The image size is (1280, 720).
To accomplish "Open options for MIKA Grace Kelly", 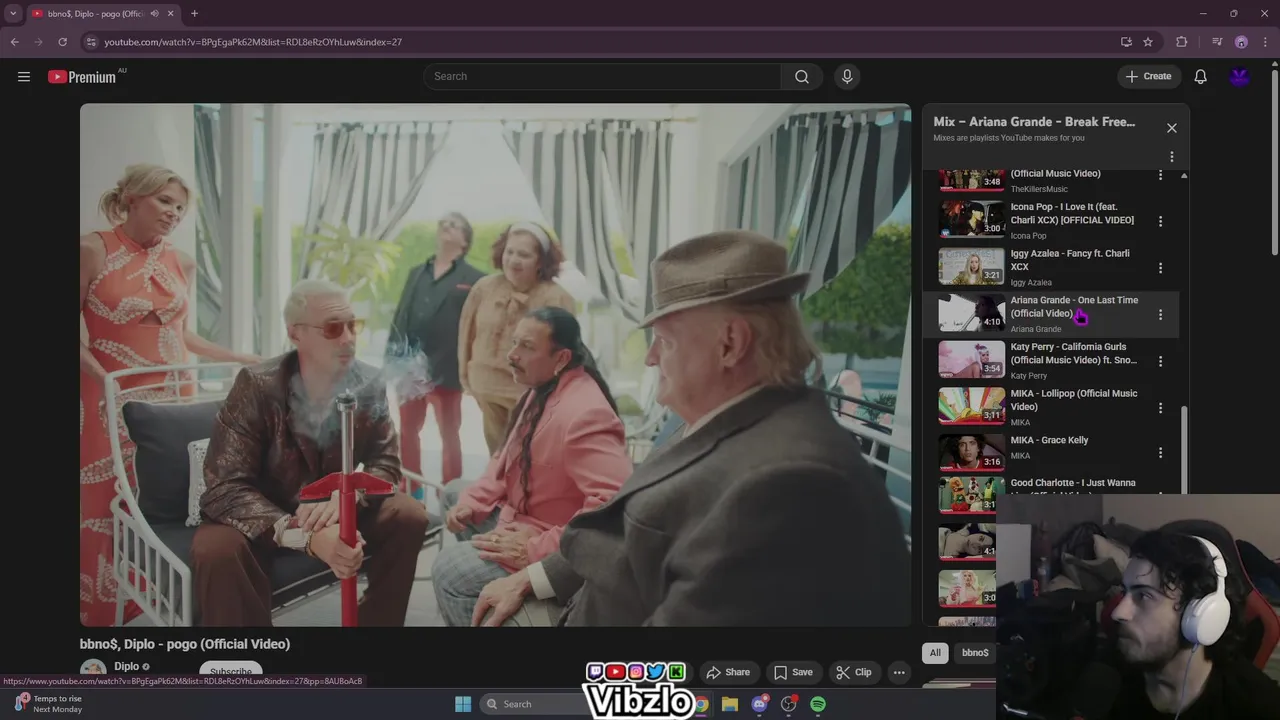I will point(1160,453).
